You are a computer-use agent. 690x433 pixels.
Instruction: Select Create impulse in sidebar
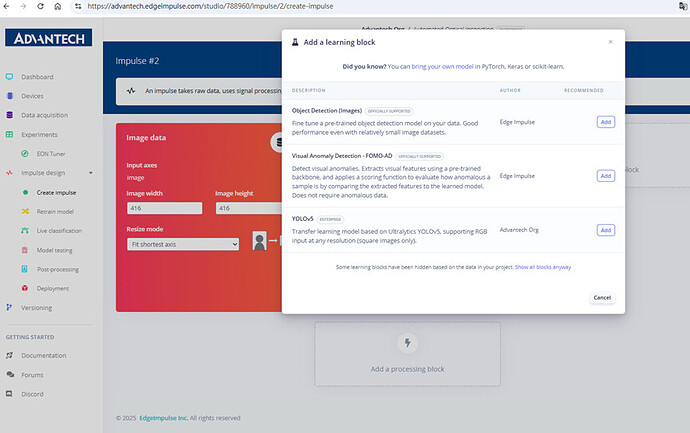coord(56,193)
